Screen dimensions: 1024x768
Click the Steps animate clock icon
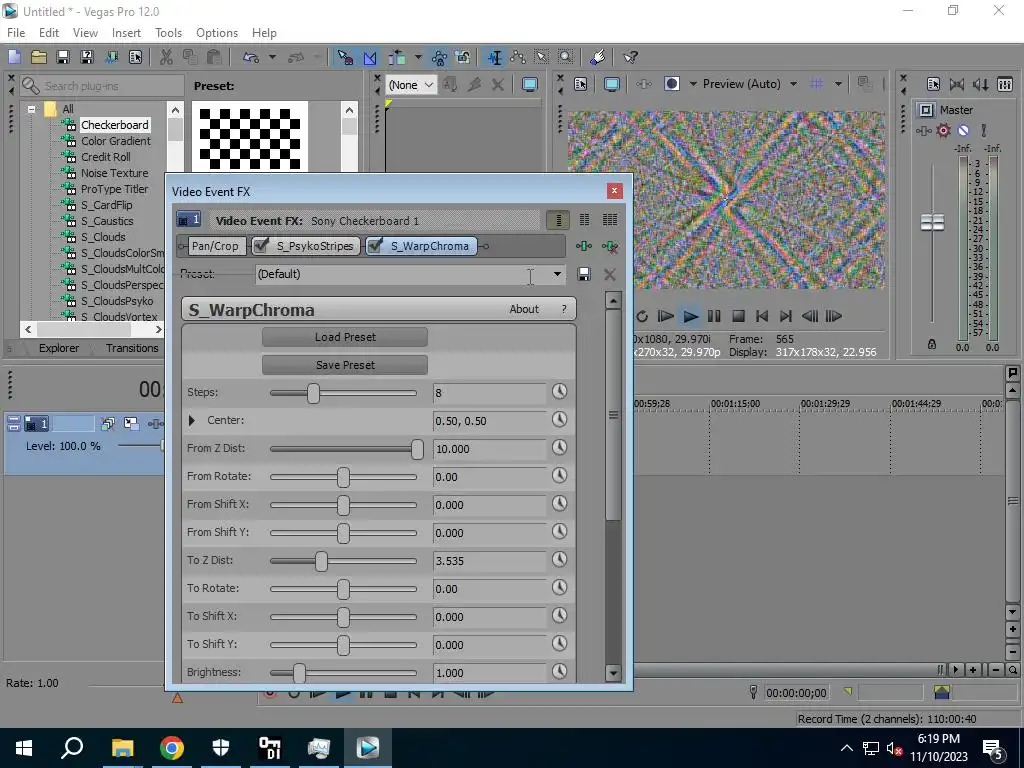559,392
